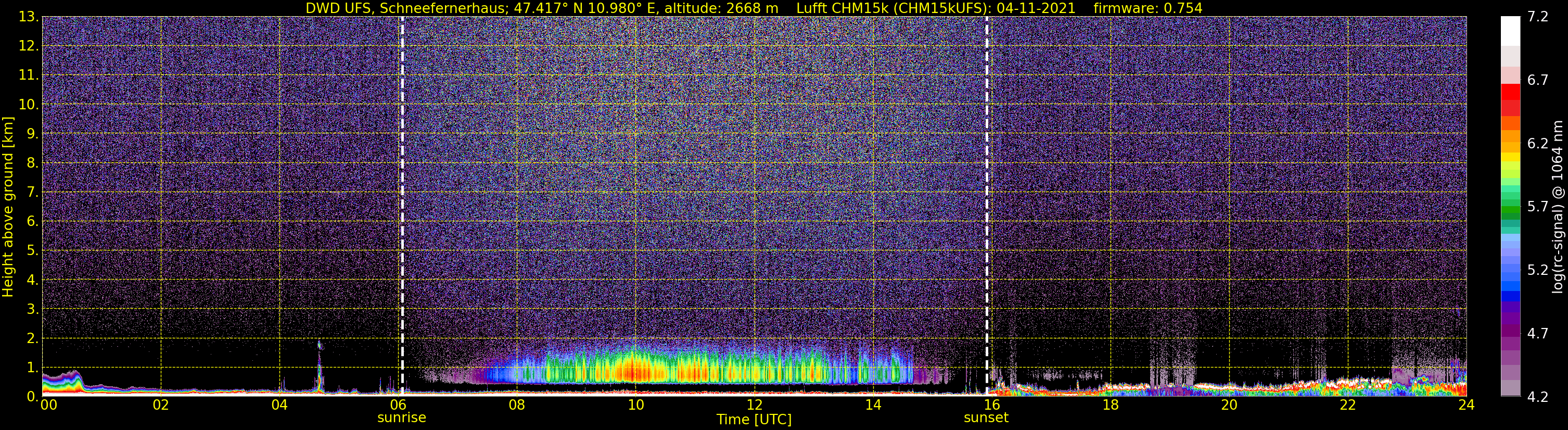Click the height axis tick '9.'
The height and width of the screenshot is (430, 1568).
click(x=32, y=134)
